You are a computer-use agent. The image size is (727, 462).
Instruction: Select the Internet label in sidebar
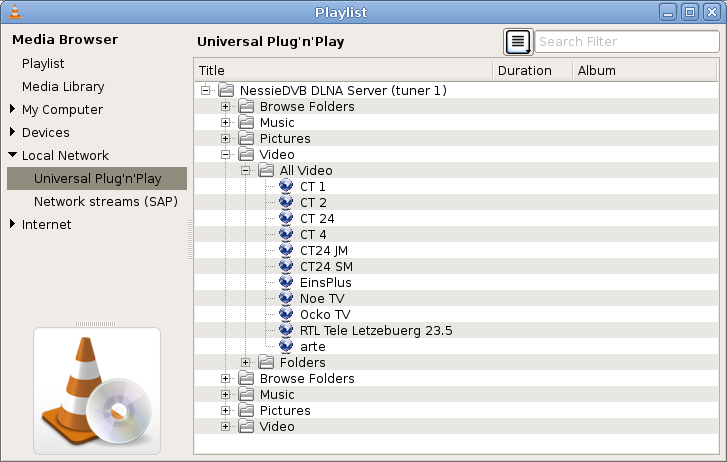coord(46,225)
